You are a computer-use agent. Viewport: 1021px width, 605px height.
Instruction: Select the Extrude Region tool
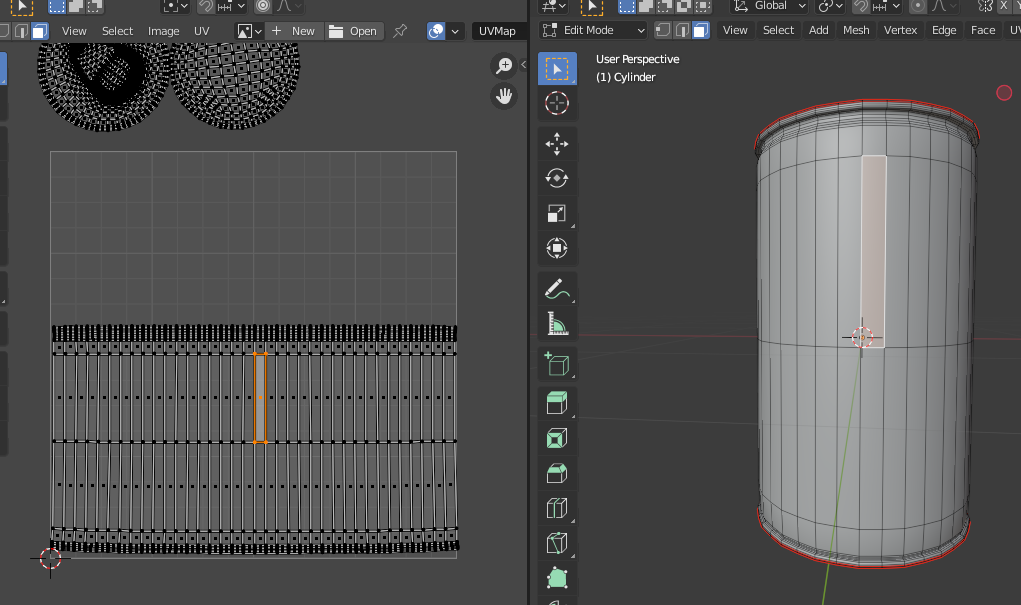click(x=557, y=403)
